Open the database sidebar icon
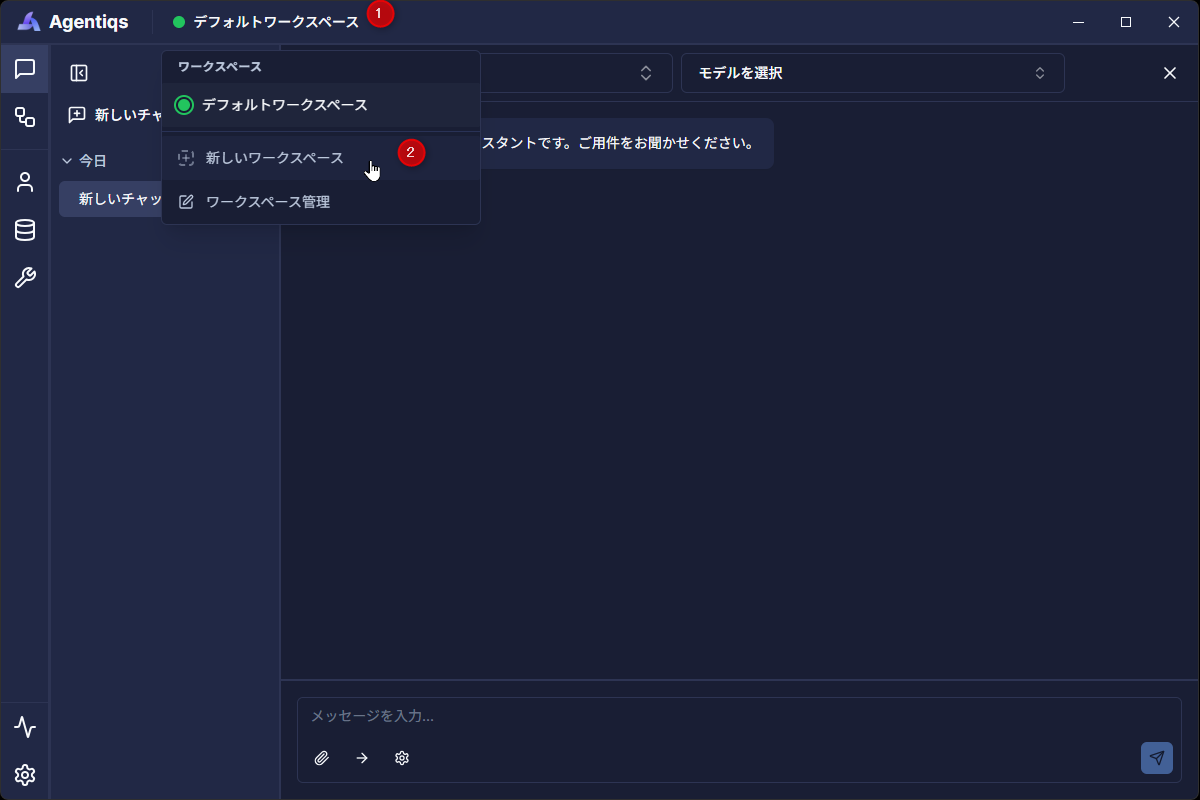The height and width of the screenshot is (800, 1200). [x=25, y=230]
